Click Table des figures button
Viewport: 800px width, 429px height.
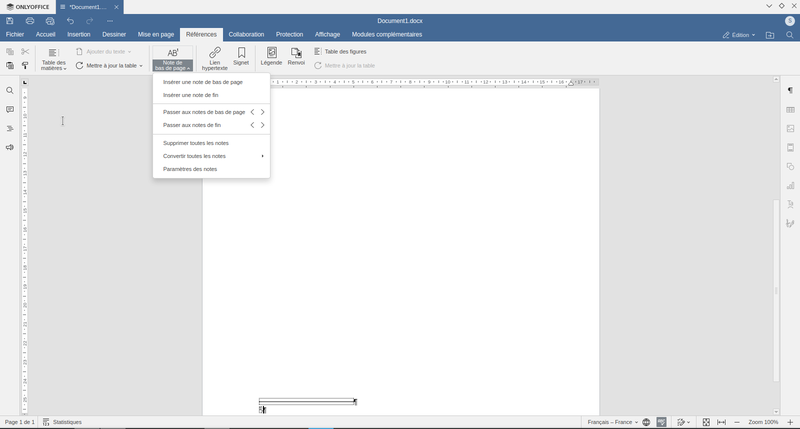pyautogui.click(x=340, y=51)
